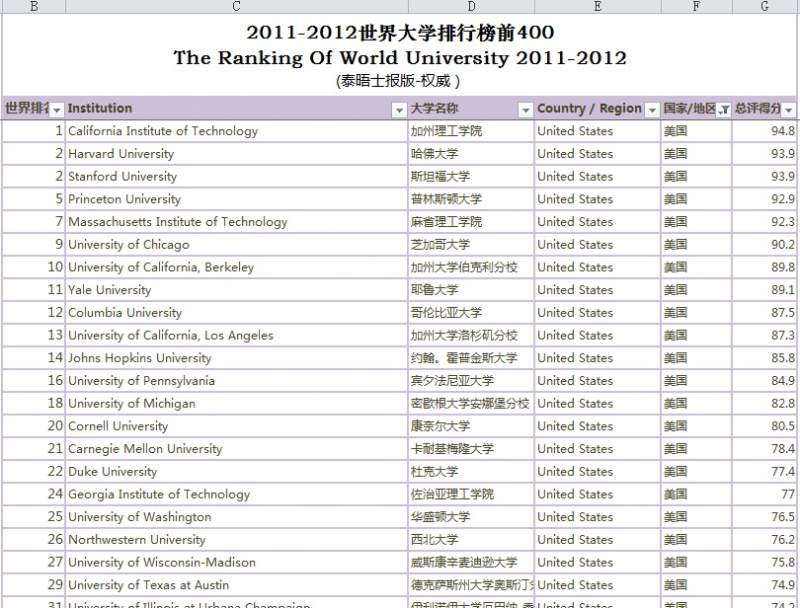Select column B header
800x608 pixels.
click(x=34, y=6)
